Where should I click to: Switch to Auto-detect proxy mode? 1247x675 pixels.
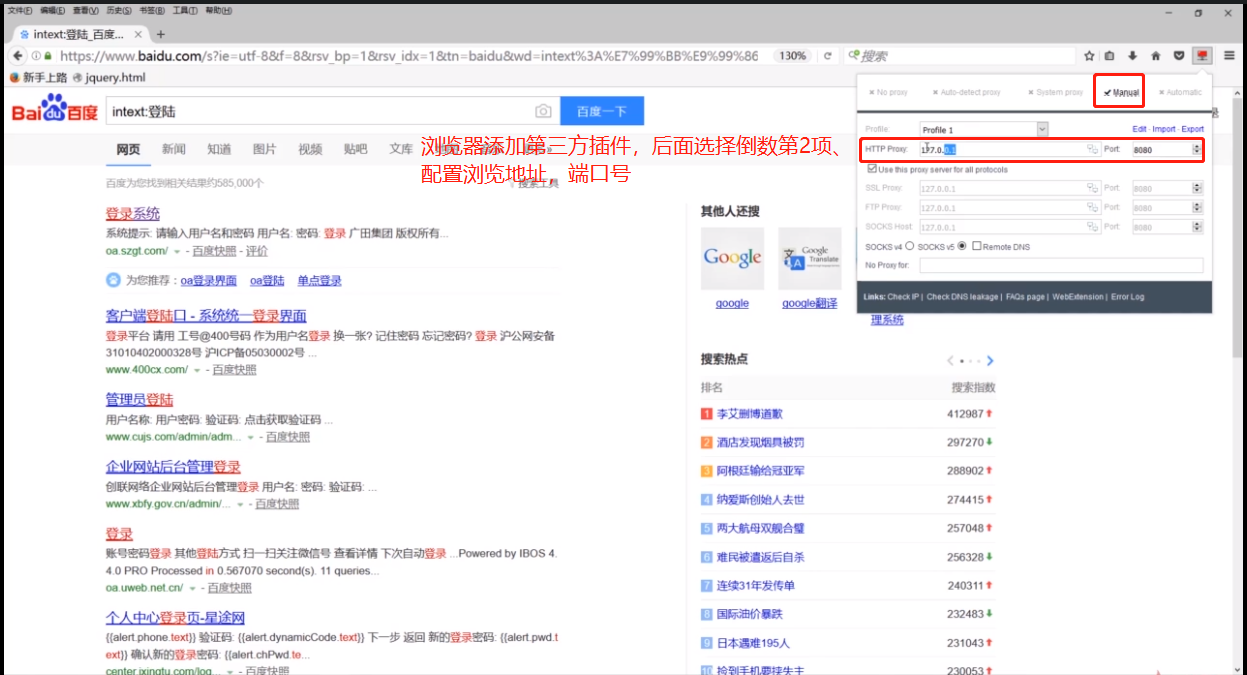[x=967, y=92]
